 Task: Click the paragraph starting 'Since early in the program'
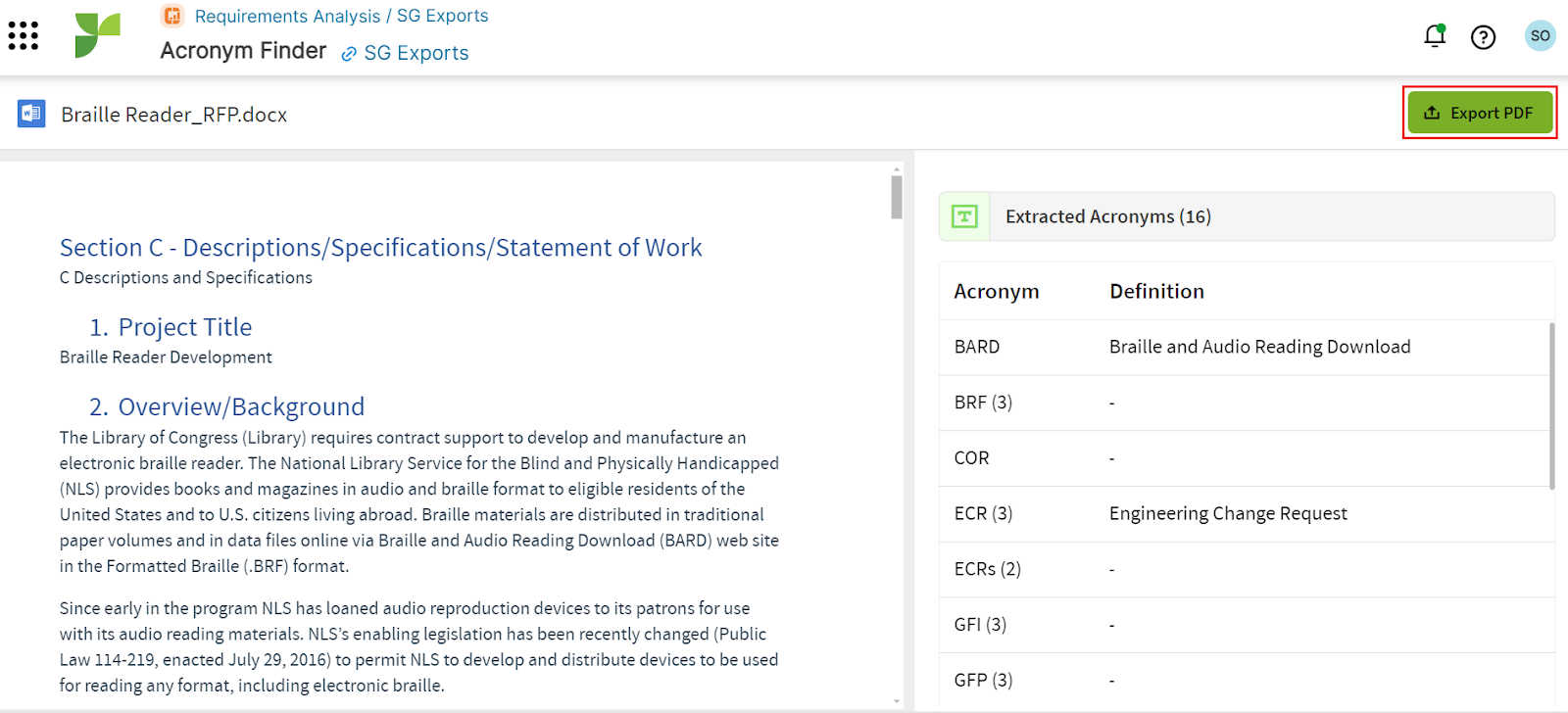point(419,646)
